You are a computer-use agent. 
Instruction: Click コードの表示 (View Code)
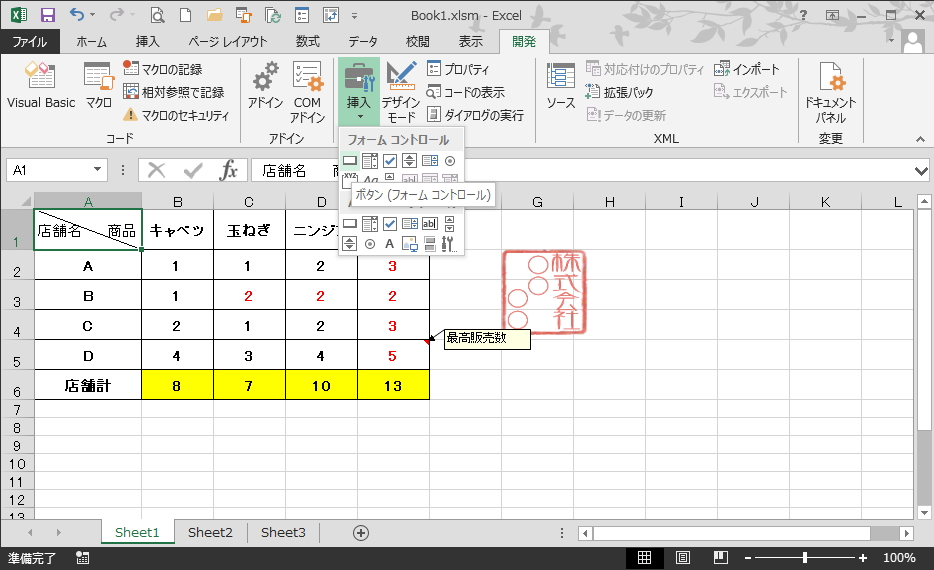(466, 92)
